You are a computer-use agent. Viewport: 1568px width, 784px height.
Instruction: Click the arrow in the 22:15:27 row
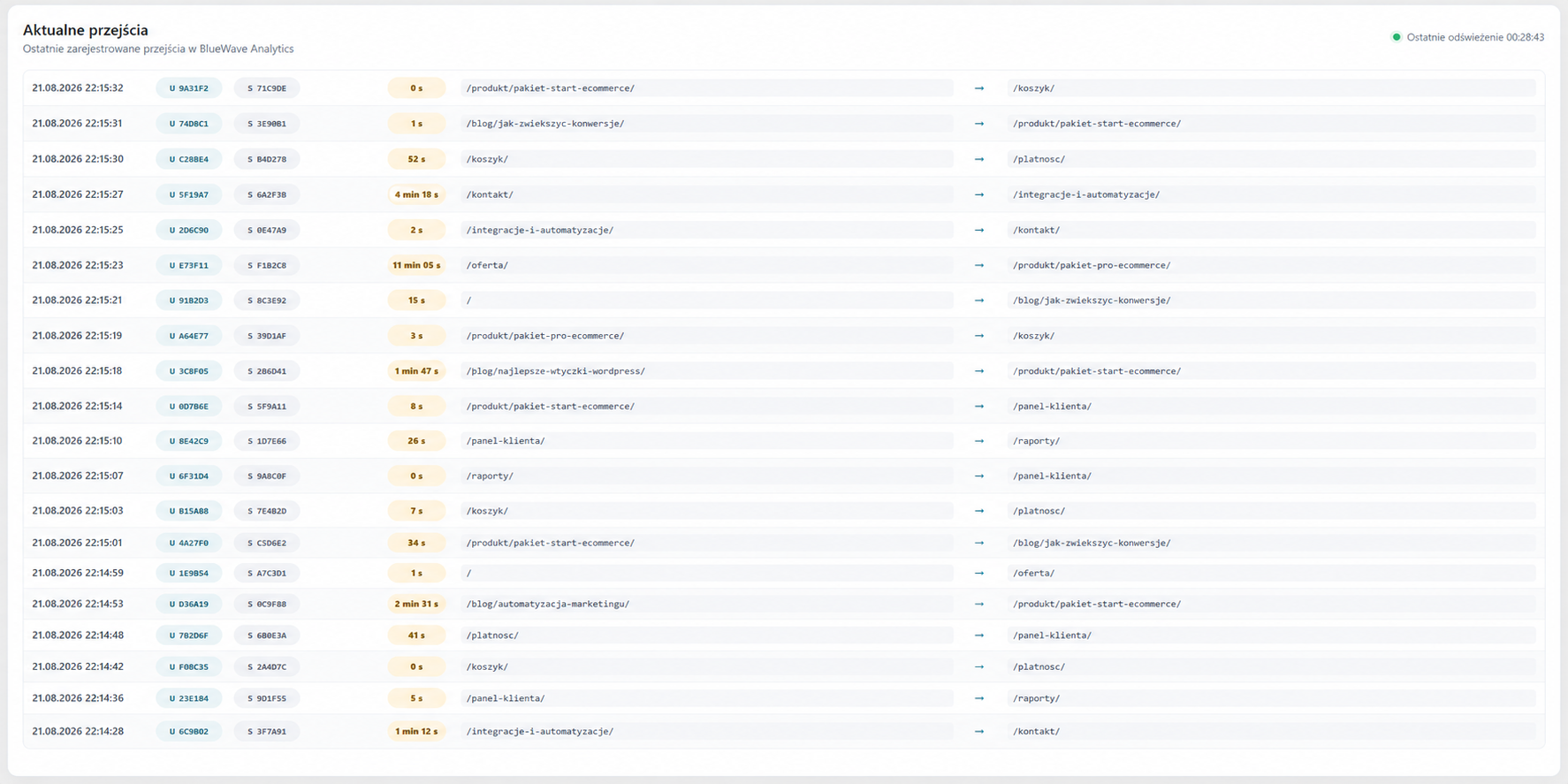pyautogui.click(x=979, y=194)
